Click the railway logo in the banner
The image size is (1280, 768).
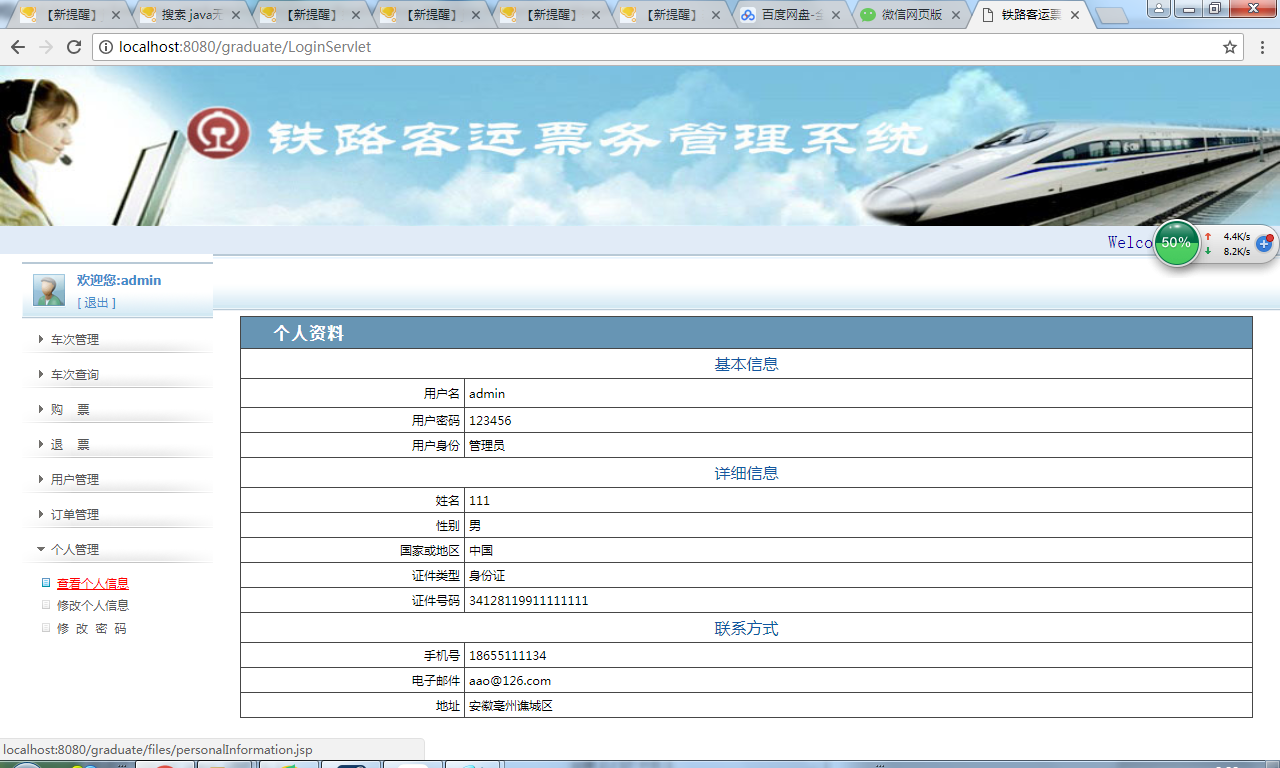tap(219, 134)
